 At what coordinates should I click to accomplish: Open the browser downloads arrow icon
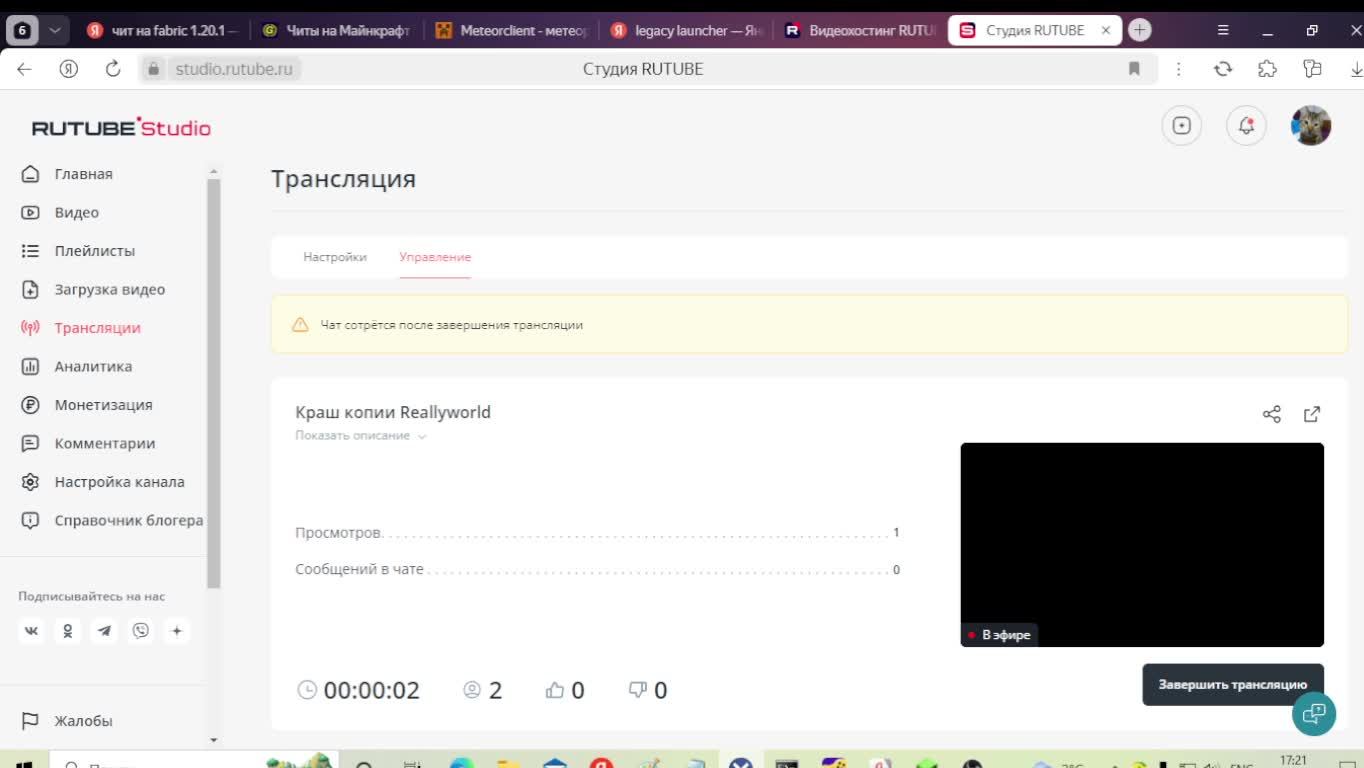click(x=1355, y=69)
